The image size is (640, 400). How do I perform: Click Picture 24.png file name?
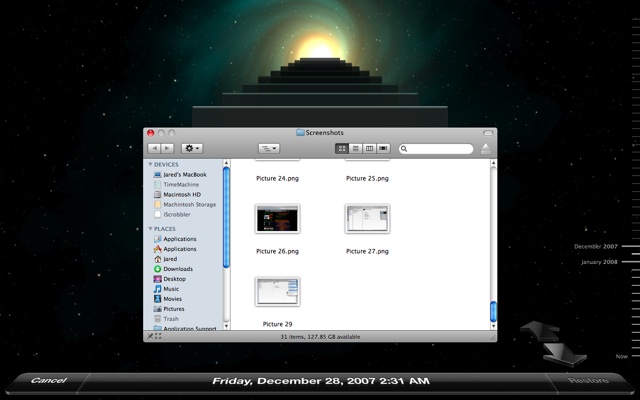(278, 178)
